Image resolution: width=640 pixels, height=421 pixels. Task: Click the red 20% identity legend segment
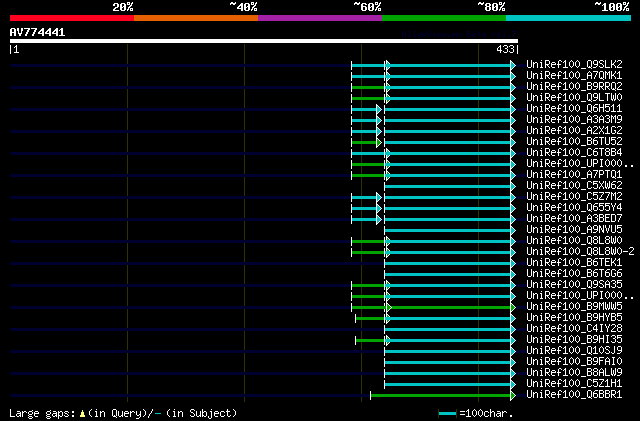[72, 18]
